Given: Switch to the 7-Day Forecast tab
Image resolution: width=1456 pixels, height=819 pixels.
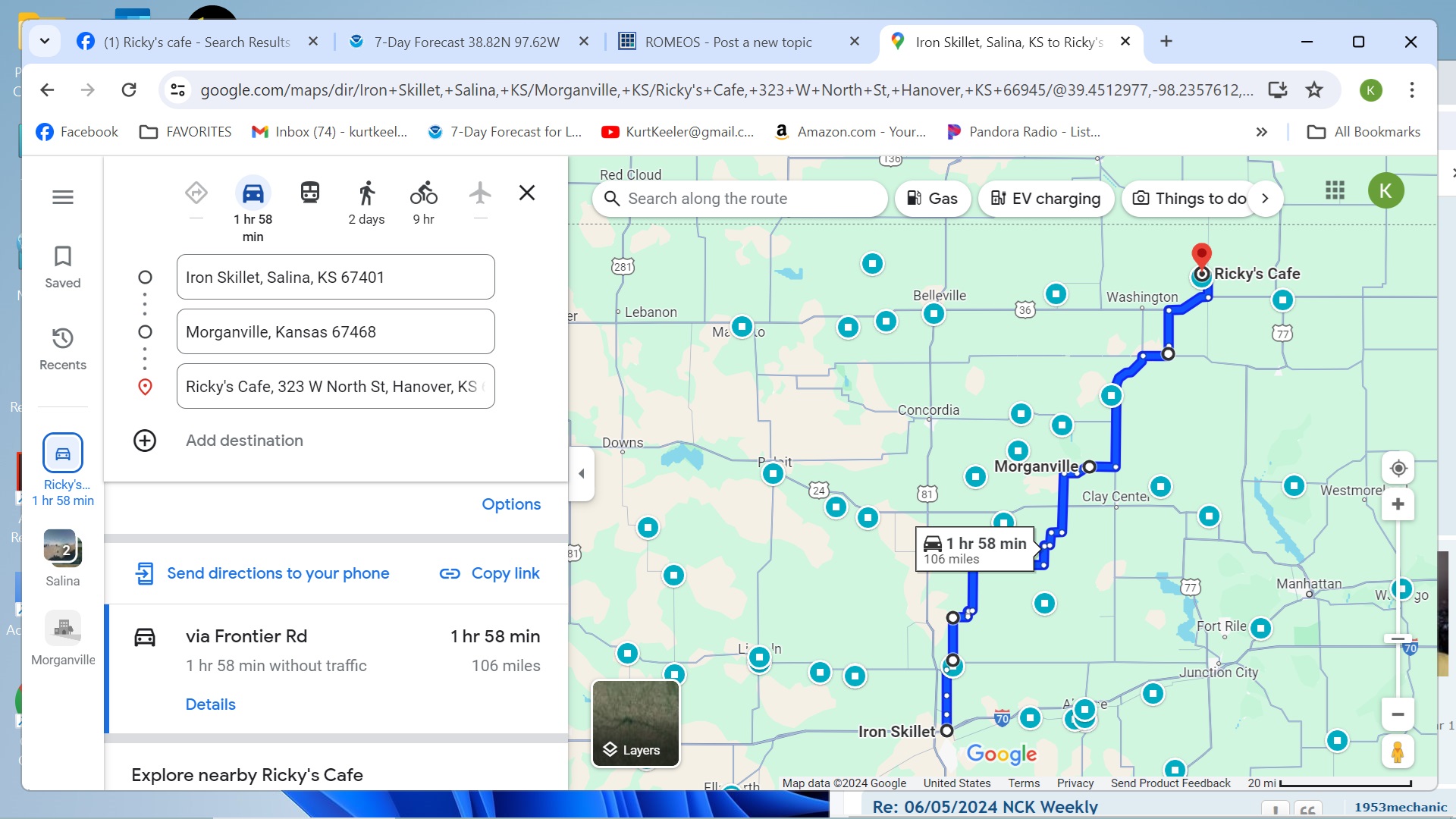Looking at the screenshot, I should click(466, 42).
